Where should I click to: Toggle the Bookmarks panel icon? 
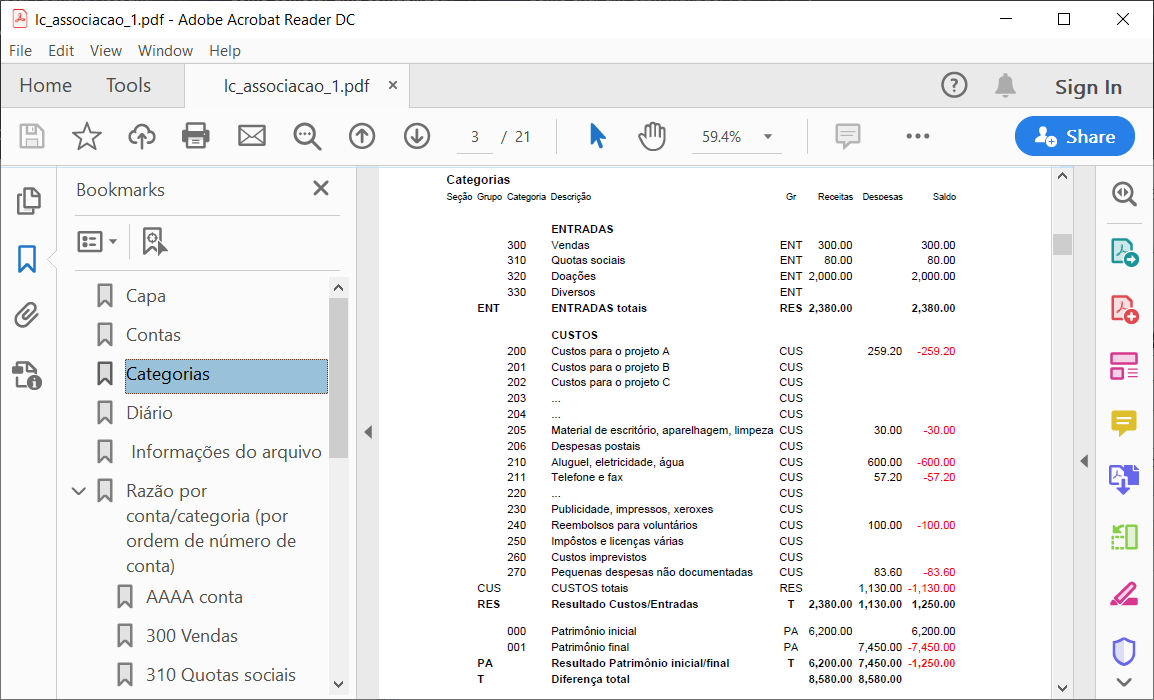(27, 259)
